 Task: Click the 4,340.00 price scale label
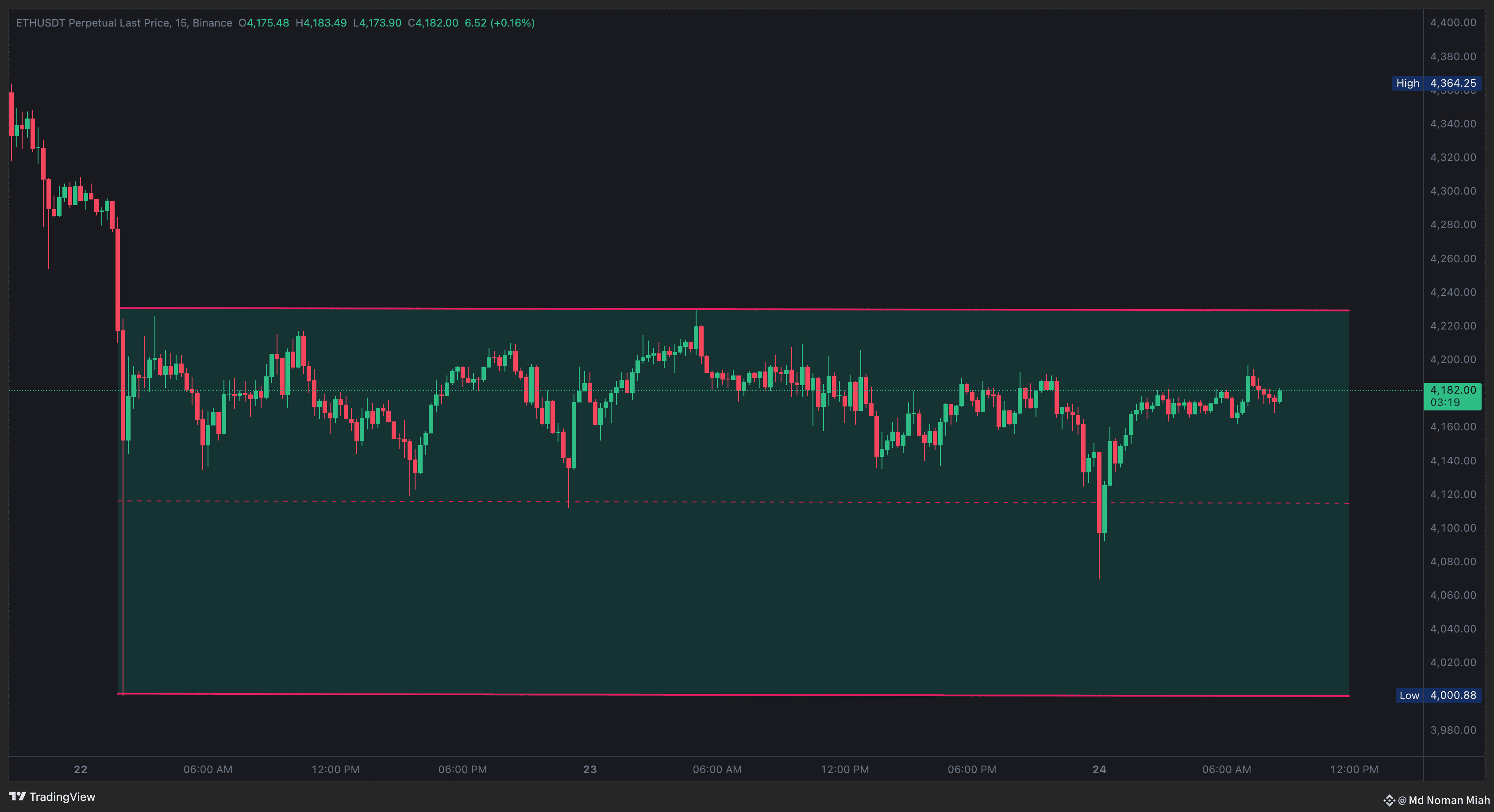[x=1453, y=123]
